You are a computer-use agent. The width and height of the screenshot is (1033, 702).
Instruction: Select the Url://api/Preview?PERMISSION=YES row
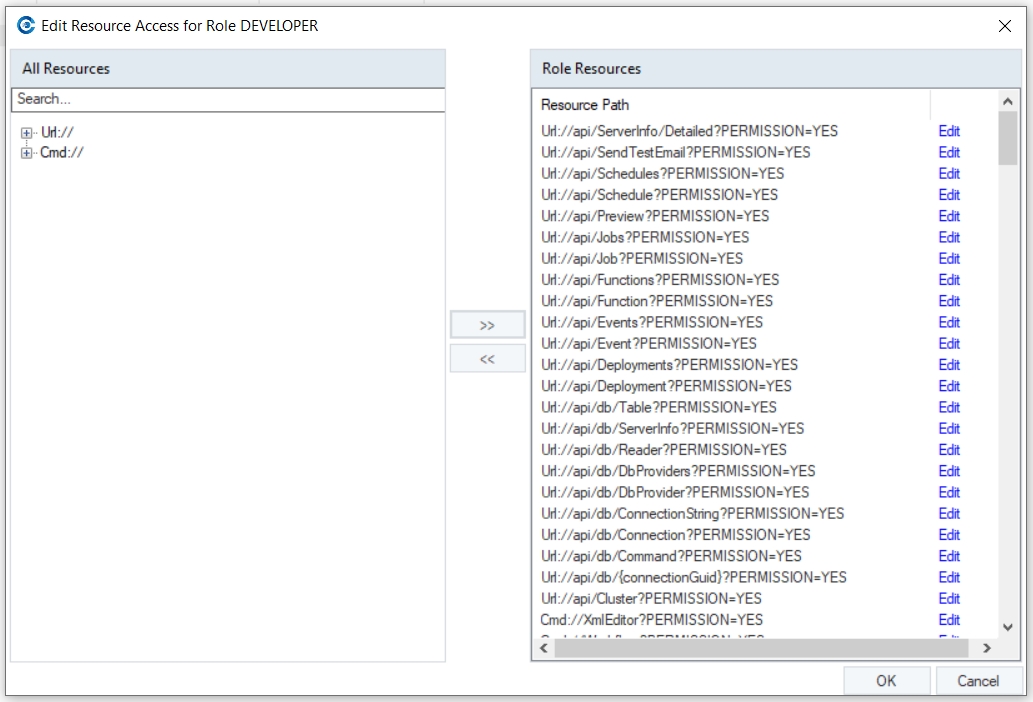656,216
